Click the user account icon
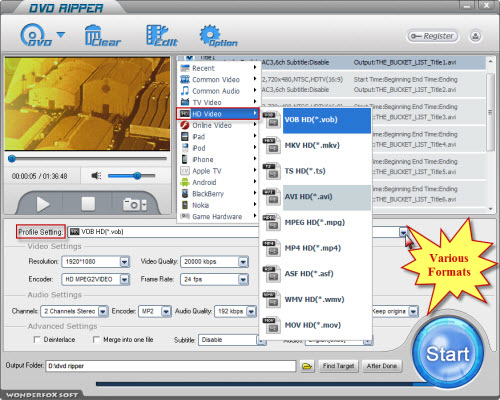The height and width of the screenshot is (400, 500). pos(475,36)
